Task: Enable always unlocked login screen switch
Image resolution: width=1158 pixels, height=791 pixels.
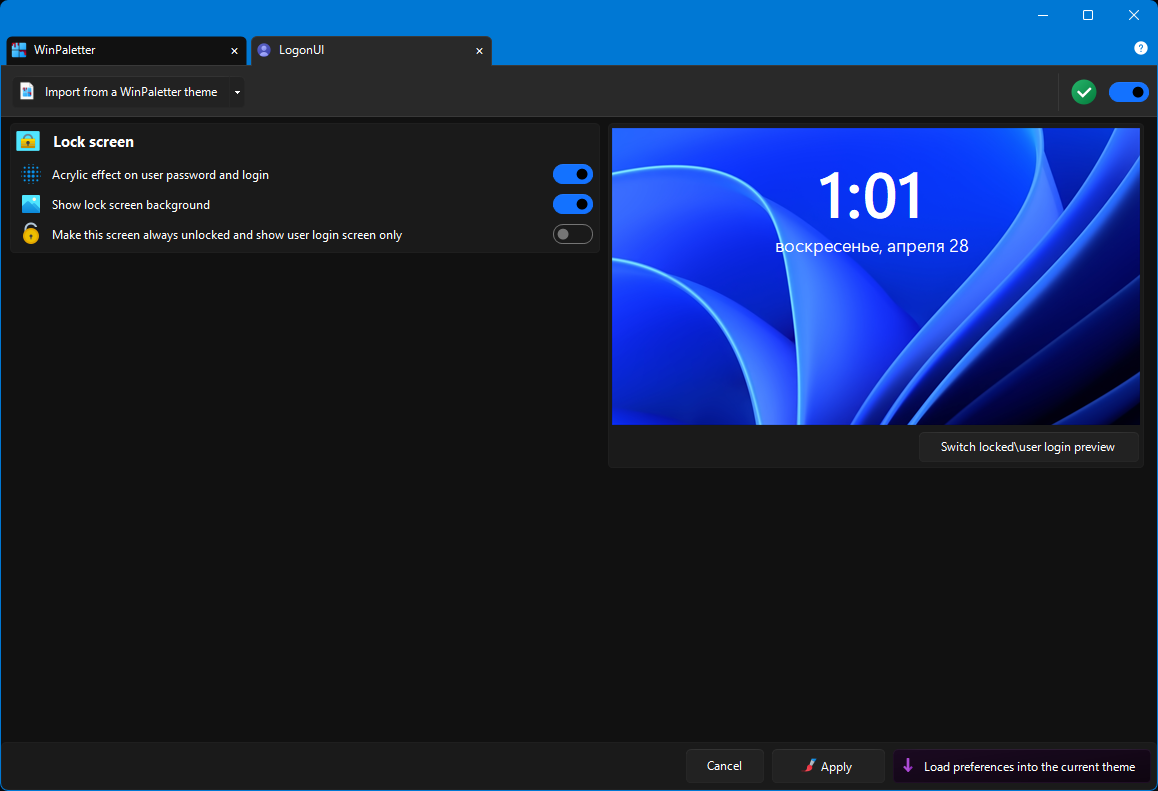Action: click(x=572, y=234)
